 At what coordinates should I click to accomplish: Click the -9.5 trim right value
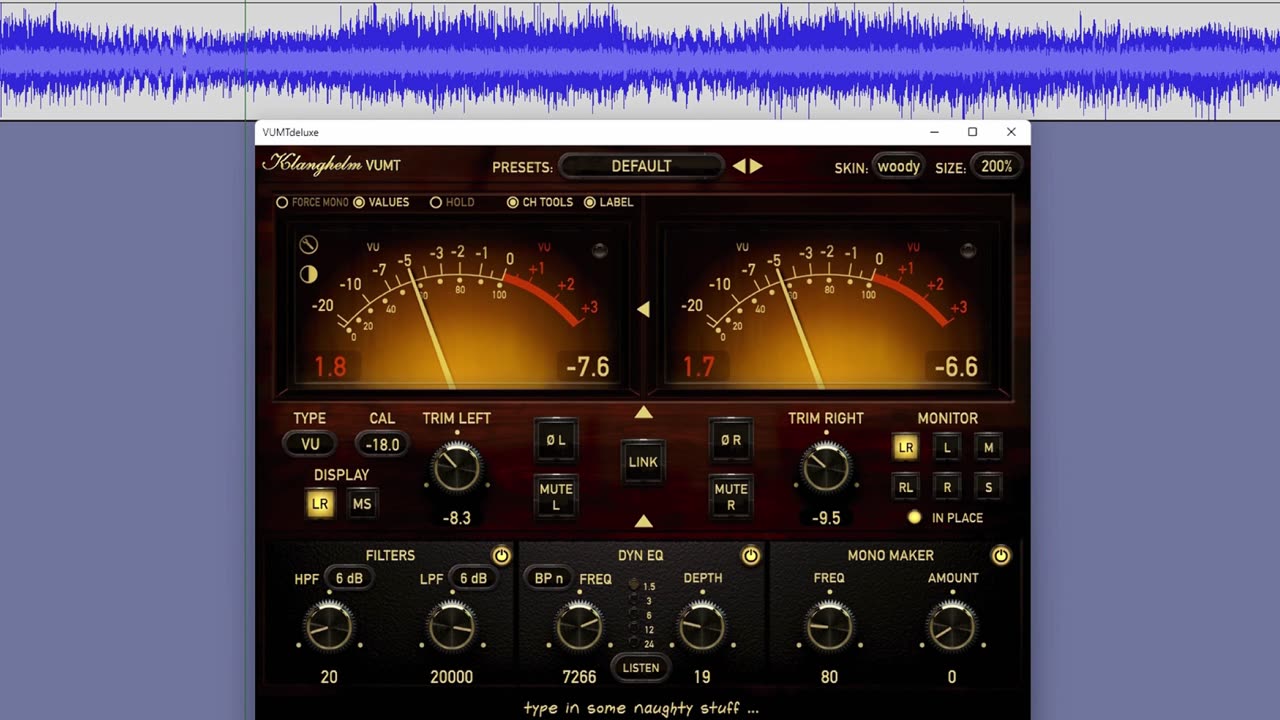(x=826, y=518)
